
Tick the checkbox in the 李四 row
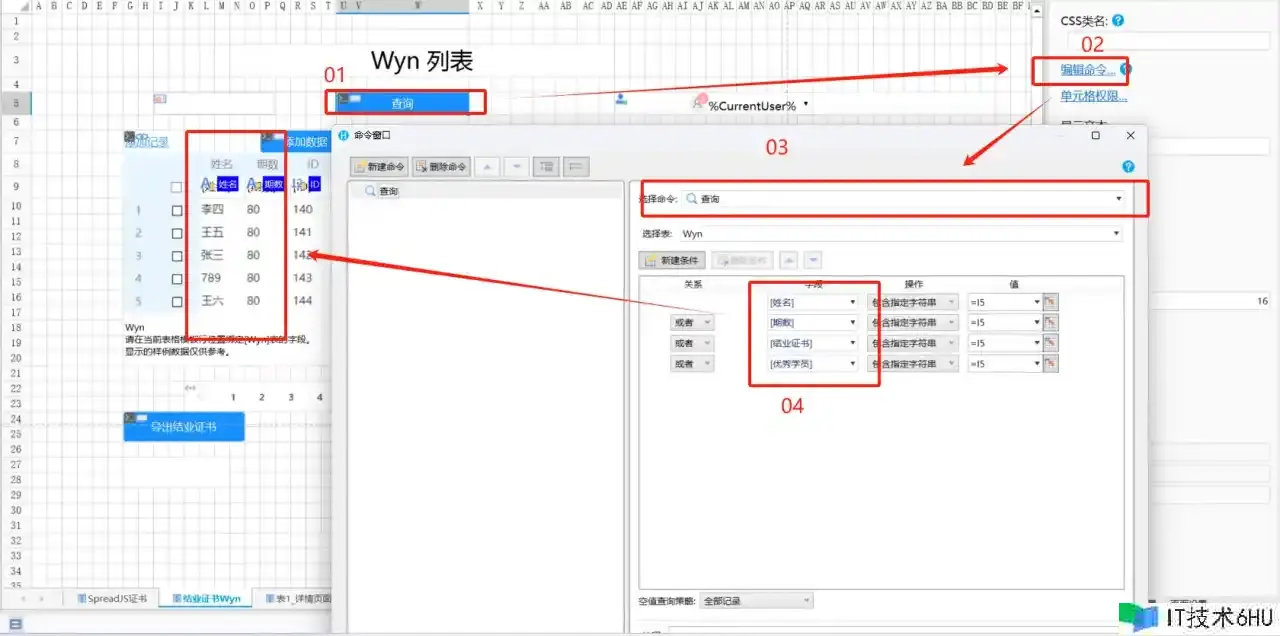(177, 210)
